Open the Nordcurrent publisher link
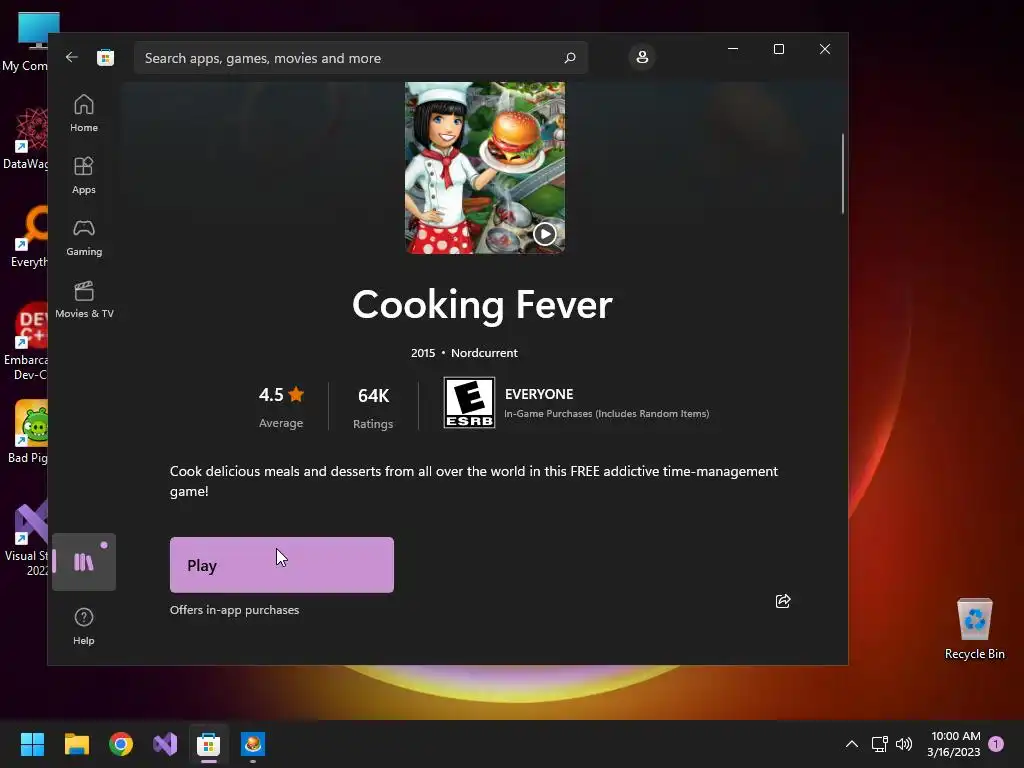The height and width of the screenshot is (768, 1024). click(484, 353)
